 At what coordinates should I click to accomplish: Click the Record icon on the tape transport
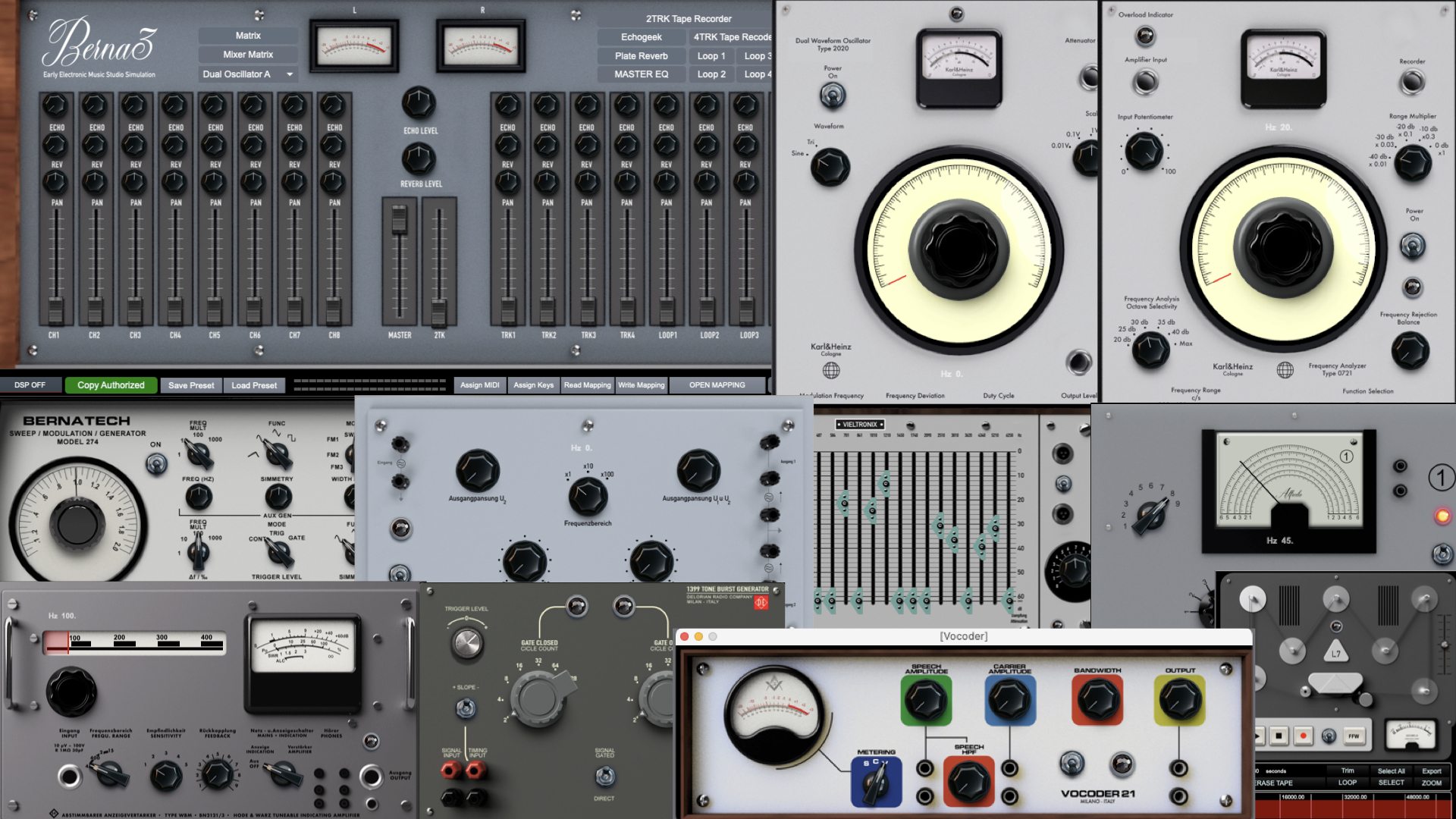tap(1303, 735)
